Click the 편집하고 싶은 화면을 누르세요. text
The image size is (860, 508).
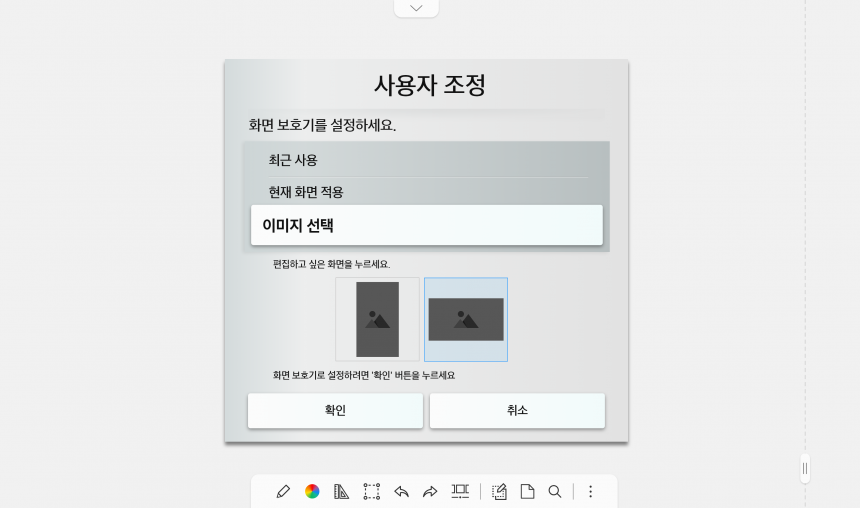click(331, 264)
